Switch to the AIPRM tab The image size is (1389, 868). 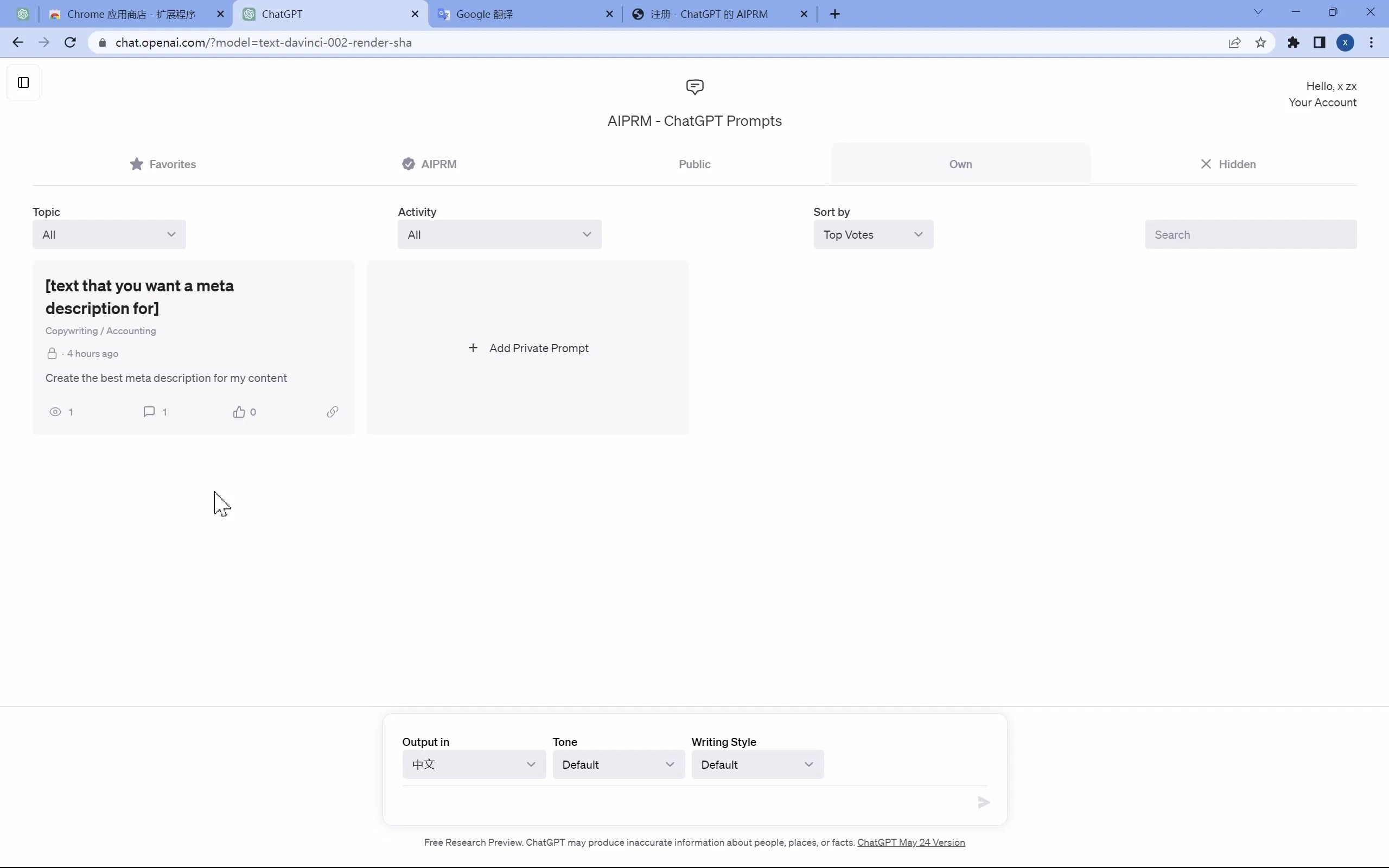point(429,164)
